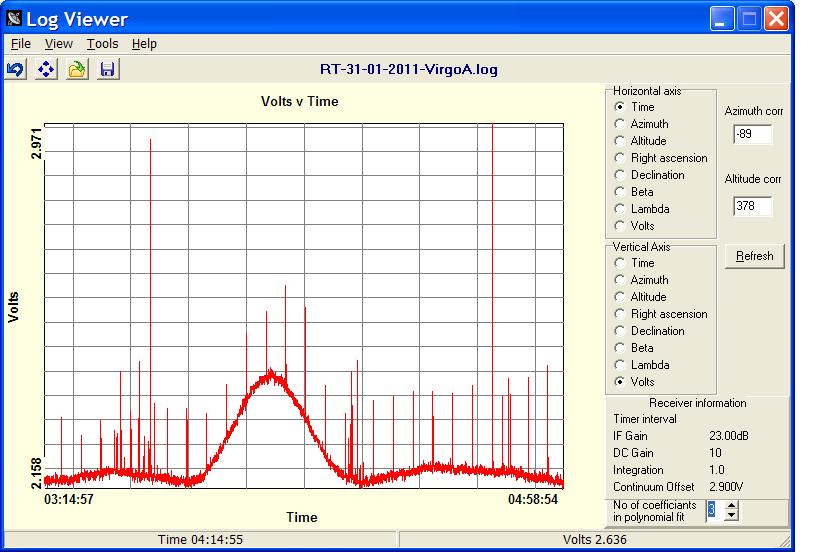
Task: Decrease polynomial coefficients with down arrow
Action: coord(731,516)
